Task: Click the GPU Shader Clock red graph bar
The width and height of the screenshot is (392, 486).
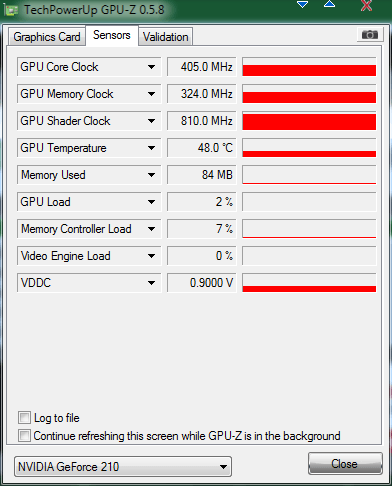Action: click(309, 121)
